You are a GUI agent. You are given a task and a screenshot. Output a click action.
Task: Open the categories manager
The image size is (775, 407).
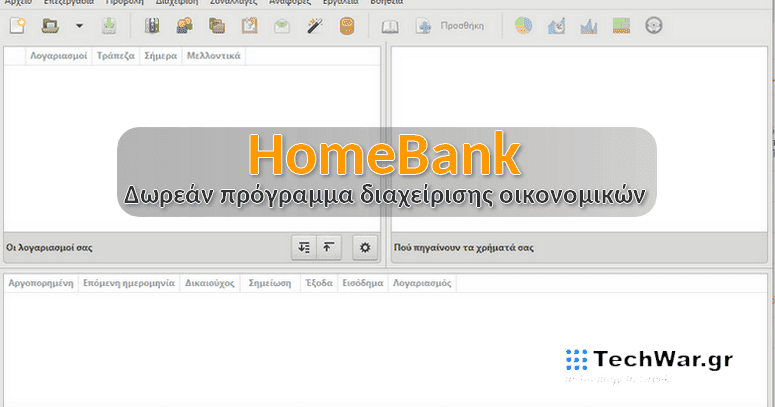(217, 26)
